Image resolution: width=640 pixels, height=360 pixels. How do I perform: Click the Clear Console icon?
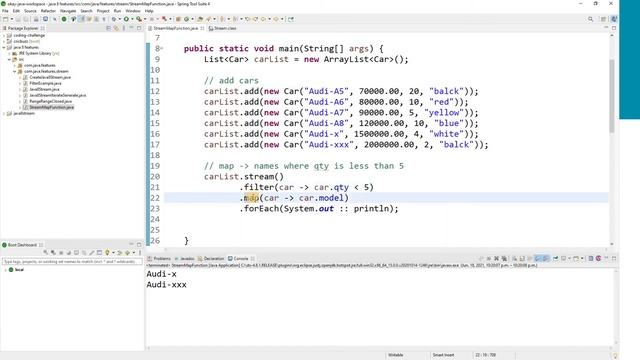coord(514,258)
